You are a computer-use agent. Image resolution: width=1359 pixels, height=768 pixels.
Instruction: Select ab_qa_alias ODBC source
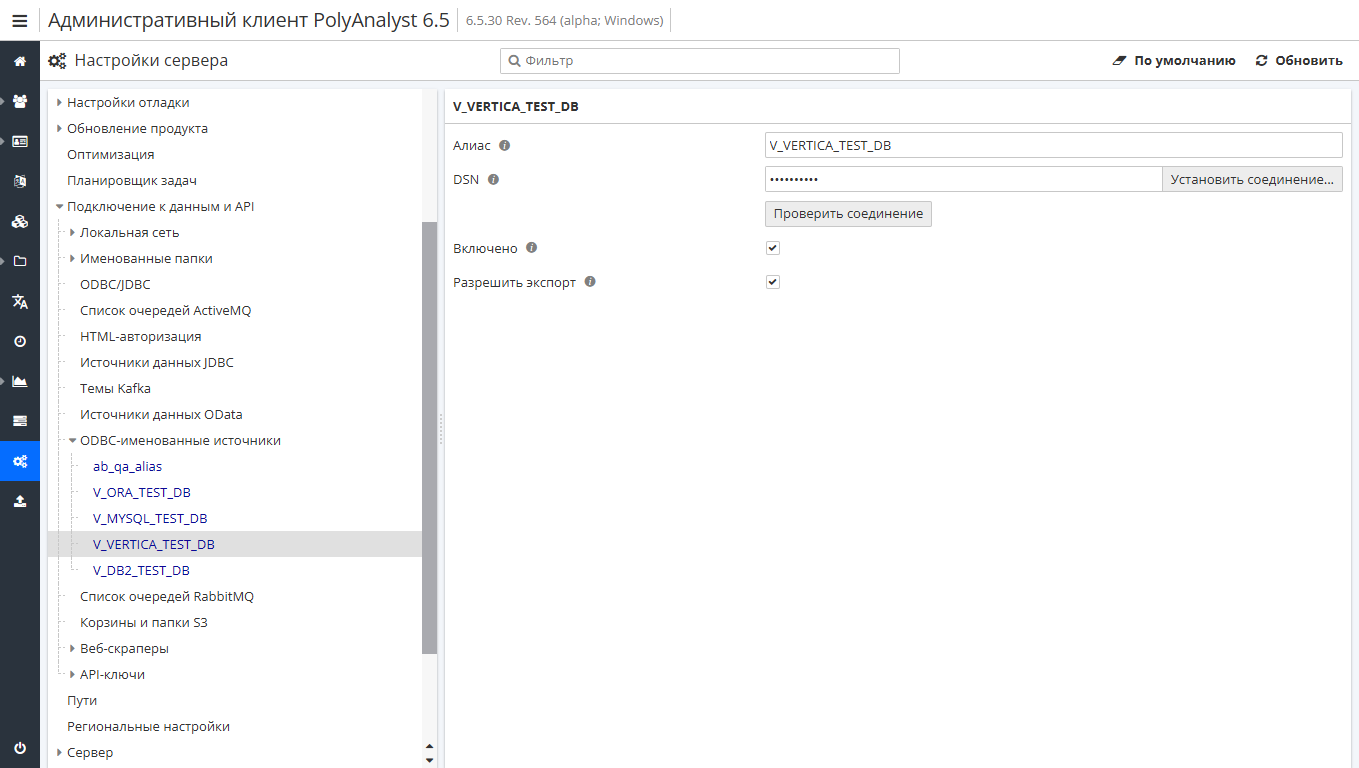click(127, 466)
